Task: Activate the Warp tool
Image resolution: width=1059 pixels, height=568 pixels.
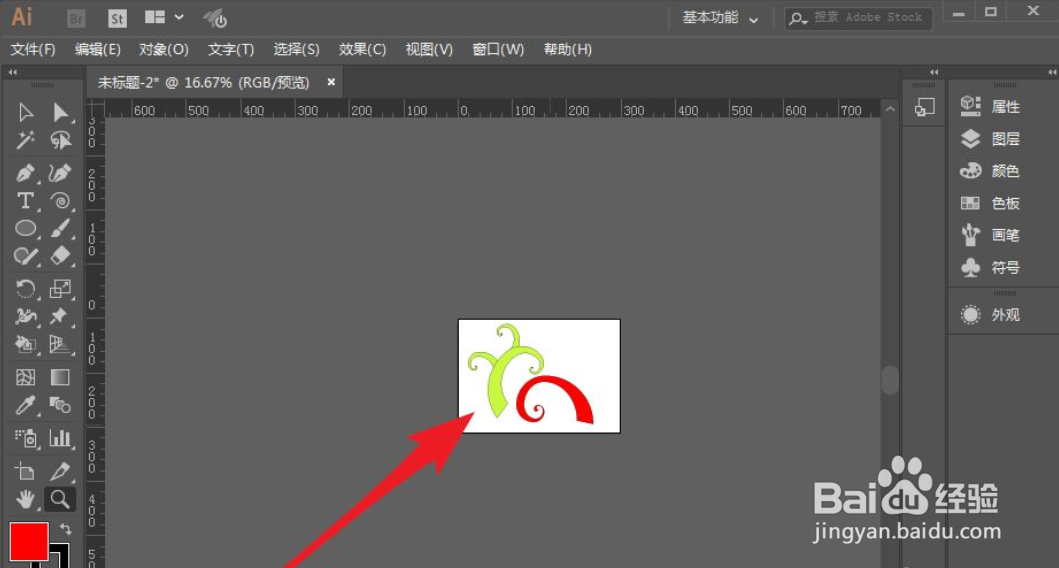Action: (x=26, y=316)
